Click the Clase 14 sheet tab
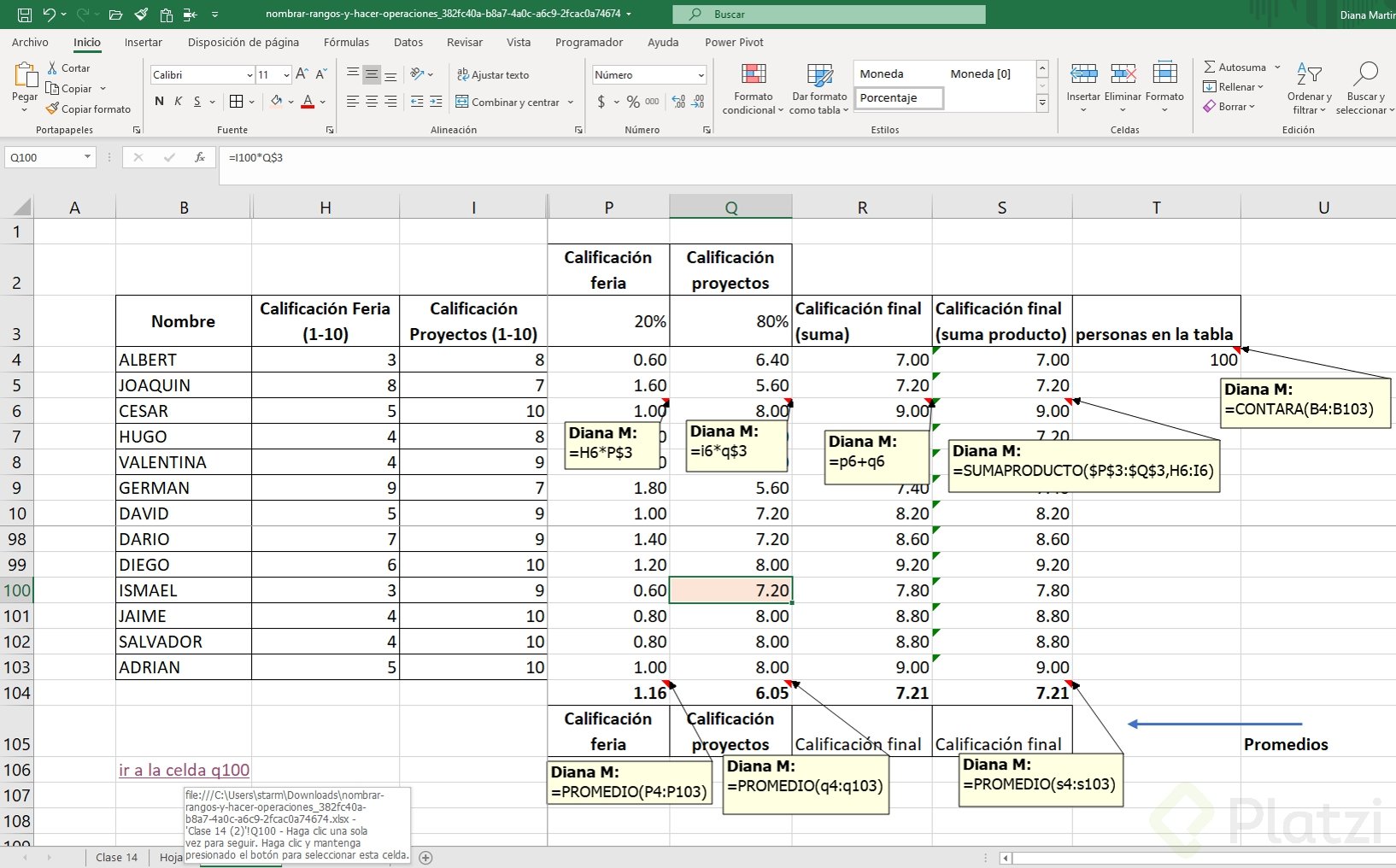1396x868 pixels. [116, 857]
